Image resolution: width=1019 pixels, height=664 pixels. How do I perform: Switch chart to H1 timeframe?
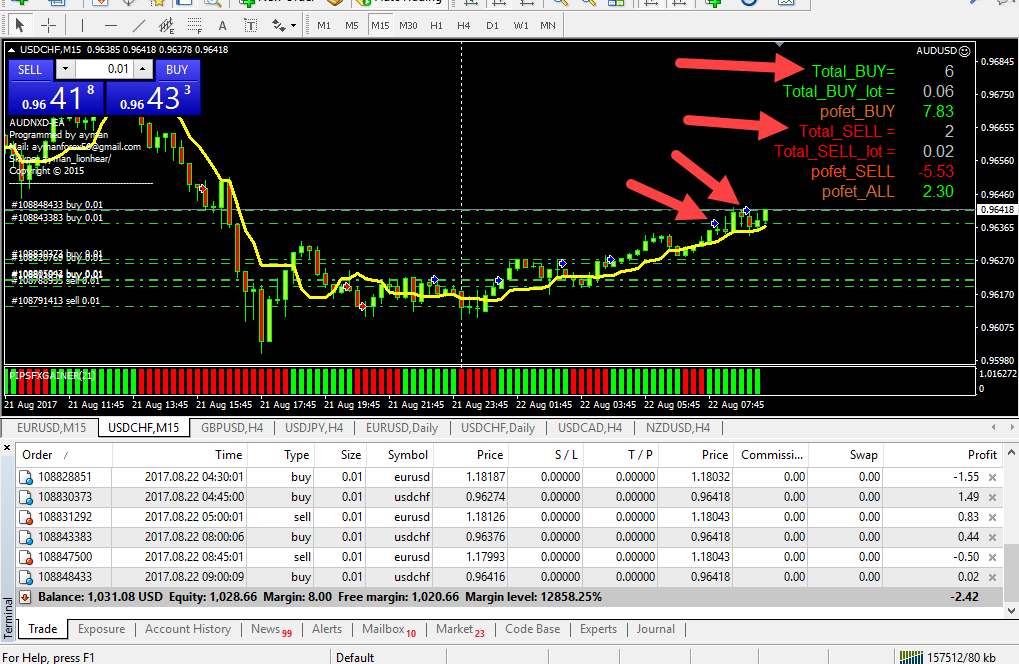coord(436,25)
